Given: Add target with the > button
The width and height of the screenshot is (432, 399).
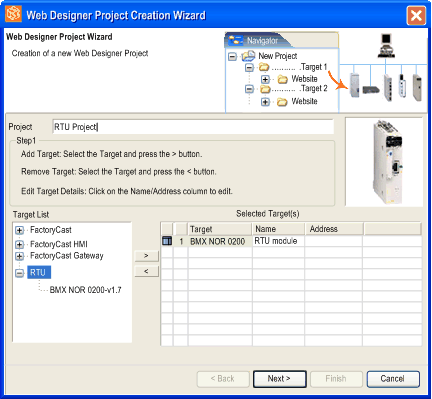Looking at the screenshot, I should pyautogui.click(x=146, y=256).
